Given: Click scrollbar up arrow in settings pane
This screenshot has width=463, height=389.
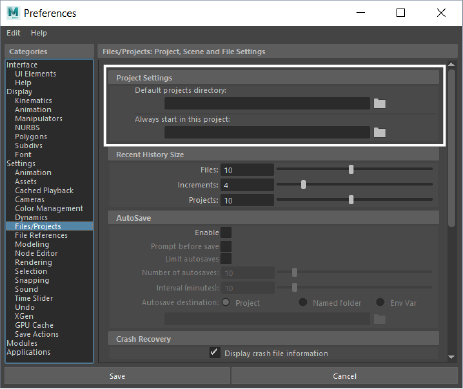Looking at the screenshot, I should (x=451, y=64).
